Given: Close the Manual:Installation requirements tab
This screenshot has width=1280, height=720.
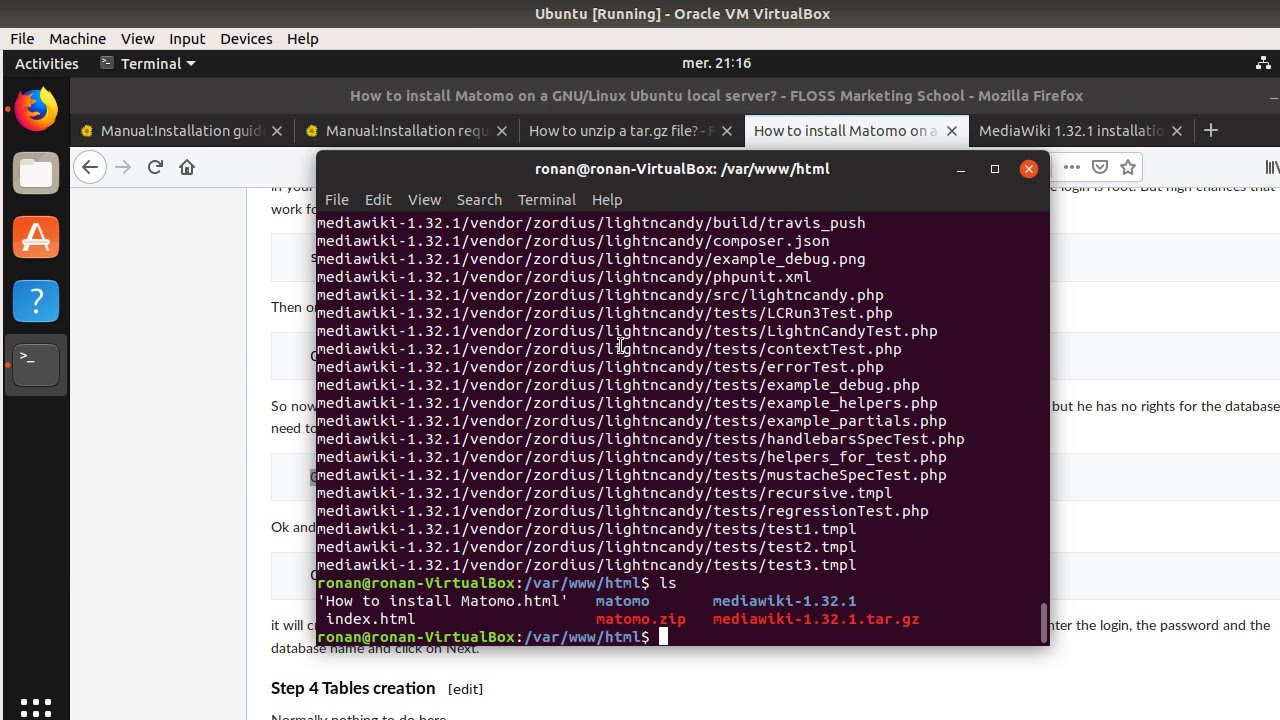Looking at the screenshot, I should 502,131.
